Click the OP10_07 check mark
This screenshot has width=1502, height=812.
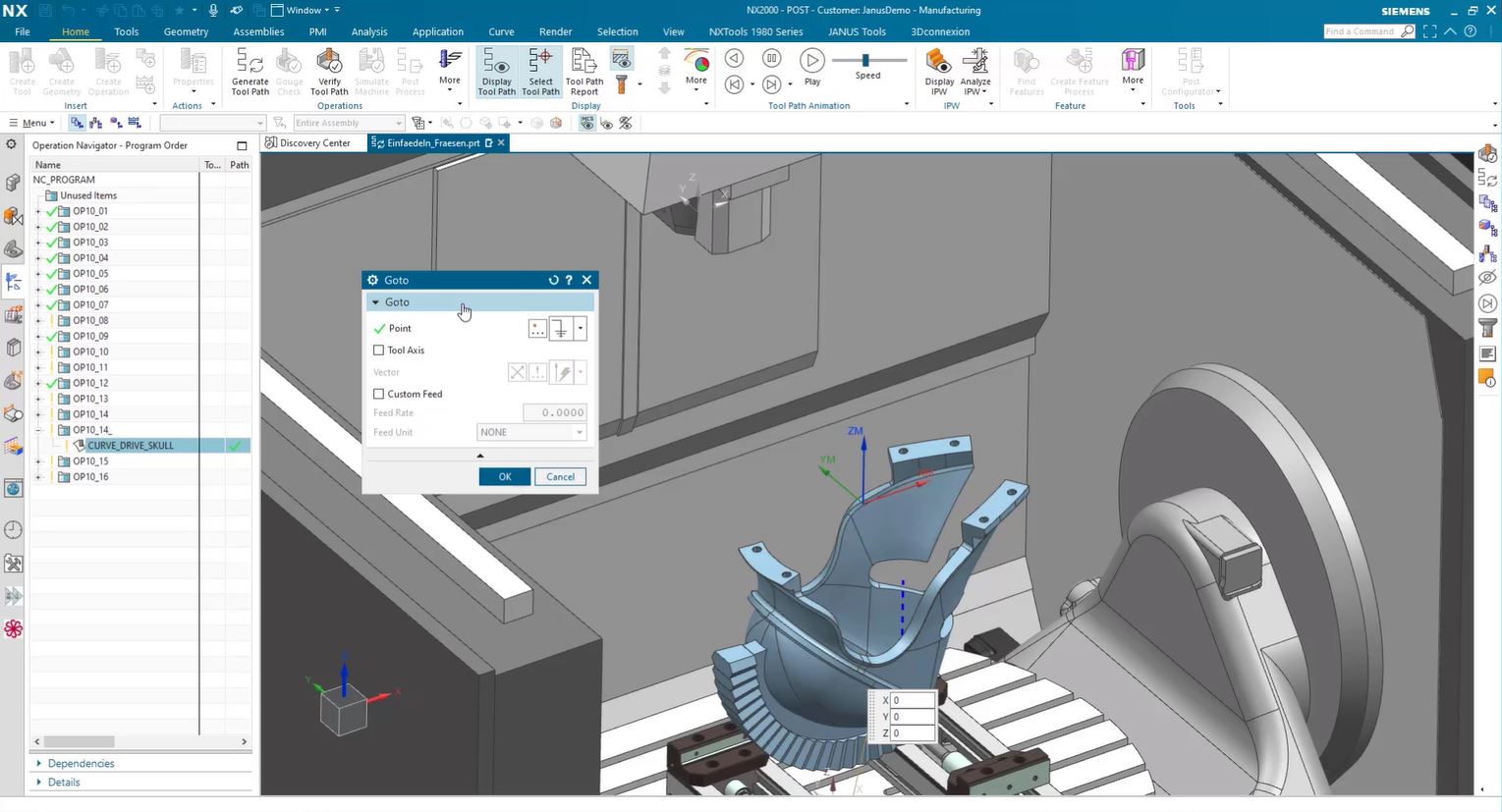(52, 305)
